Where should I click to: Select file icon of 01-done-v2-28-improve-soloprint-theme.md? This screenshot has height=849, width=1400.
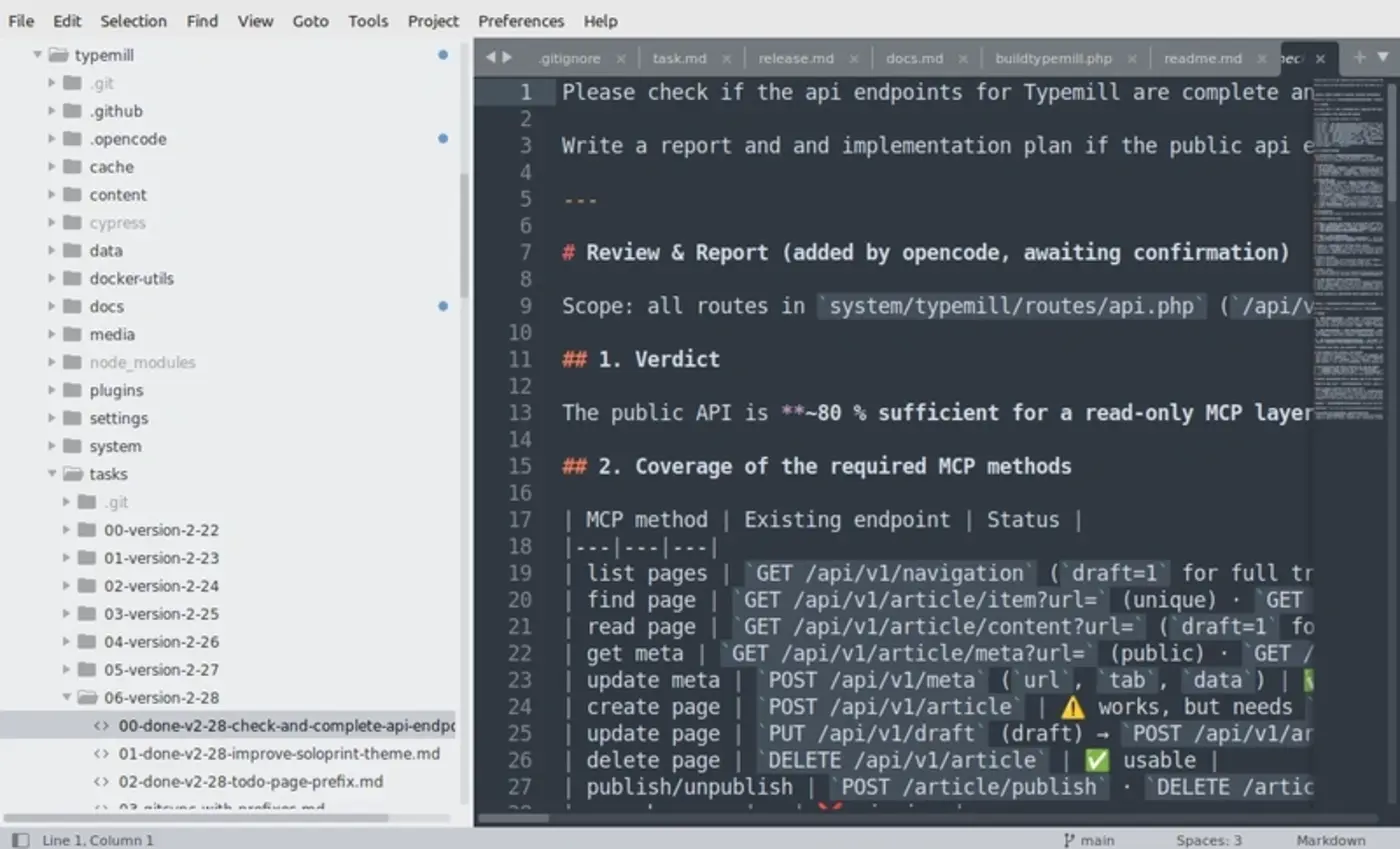pos(101,754)
